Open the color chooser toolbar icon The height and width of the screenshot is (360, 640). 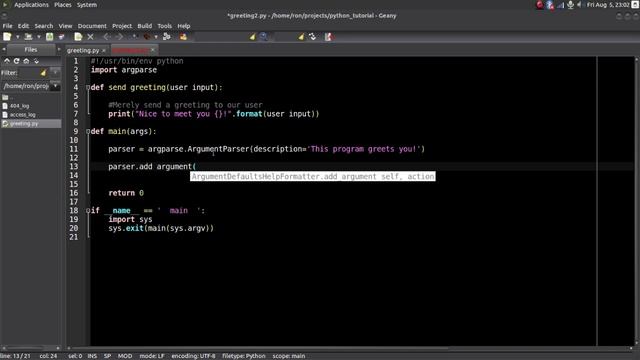click(183, 37)
